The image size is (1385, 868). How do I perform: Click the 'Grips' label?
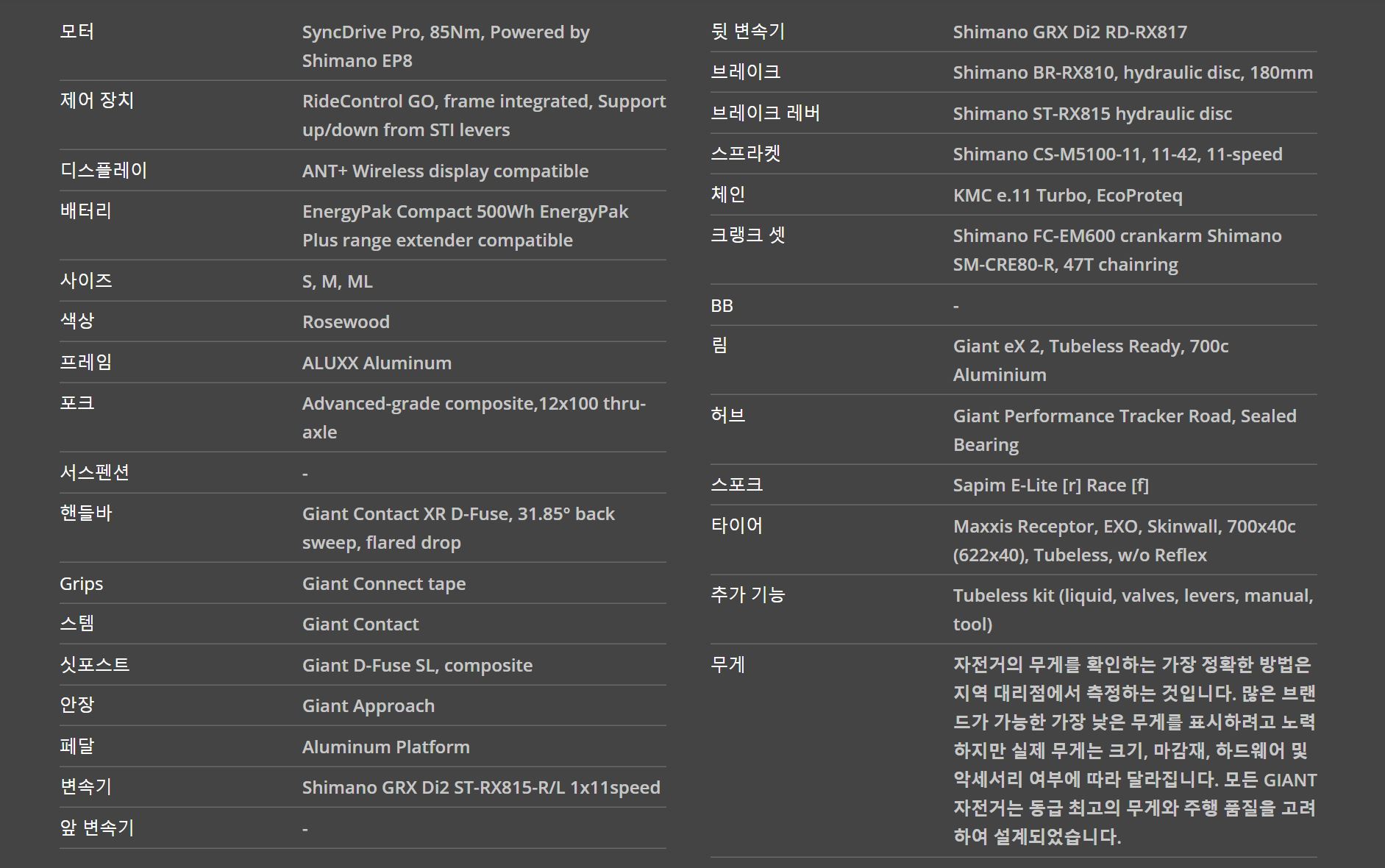pyautogui.click(x=82, y=584)
